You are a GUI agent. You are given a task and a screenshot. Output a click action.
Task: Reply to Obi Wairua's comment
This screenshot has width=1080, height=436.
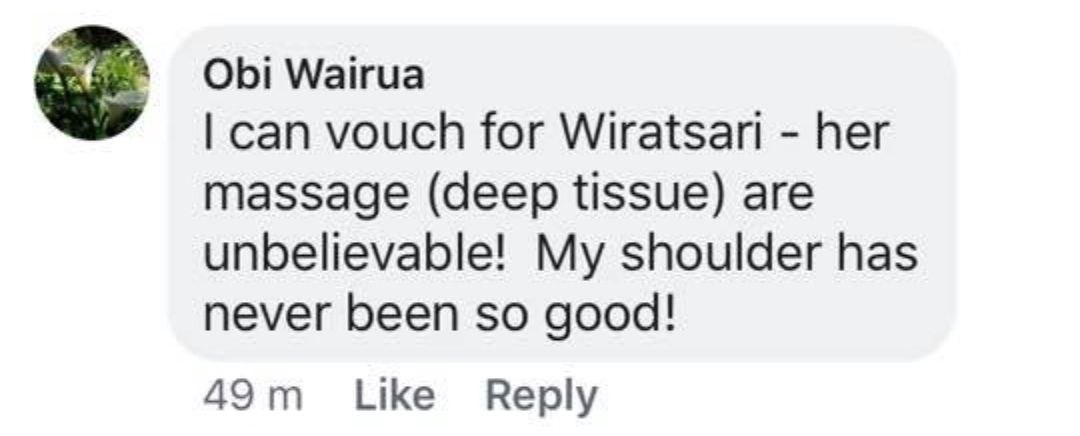541,397
